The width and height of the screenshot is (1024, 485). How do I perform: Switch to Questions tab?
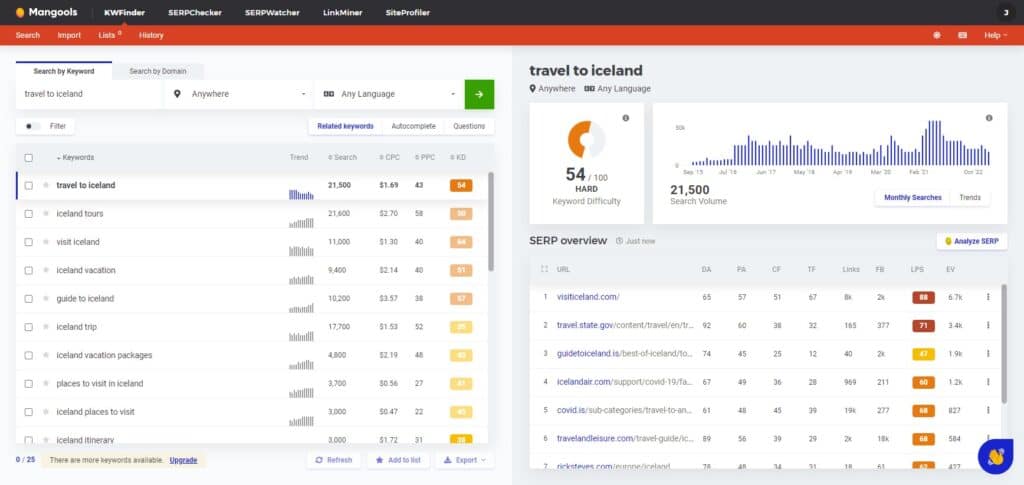pos(469,126)
